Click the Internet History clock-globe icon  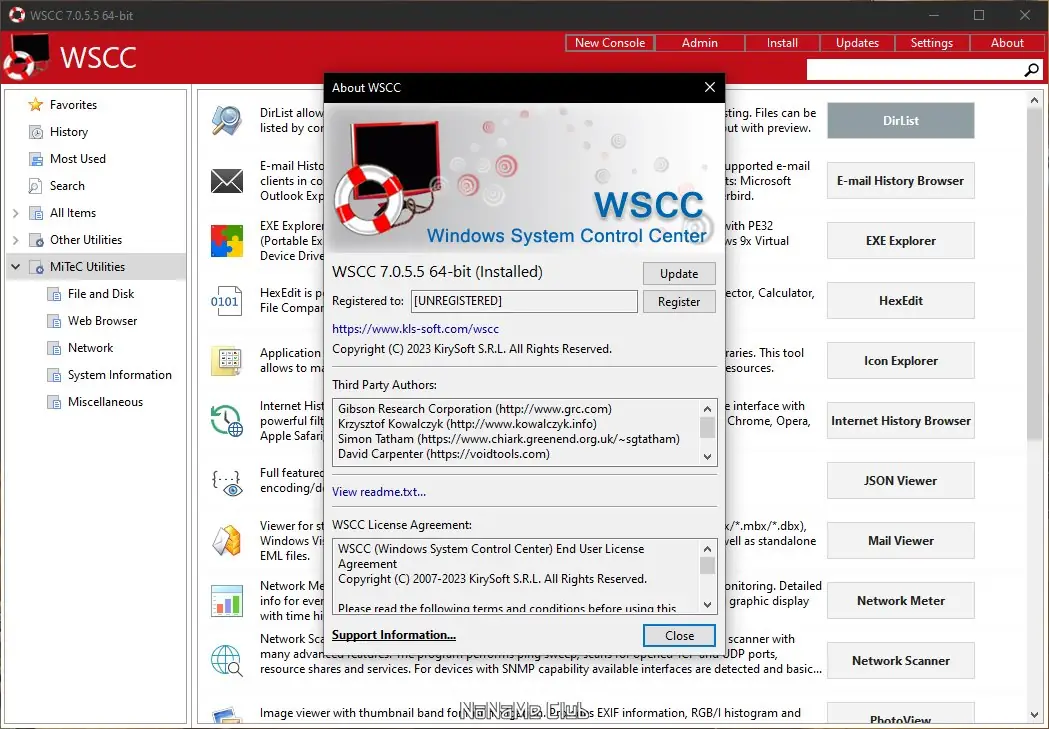[227, 421]
